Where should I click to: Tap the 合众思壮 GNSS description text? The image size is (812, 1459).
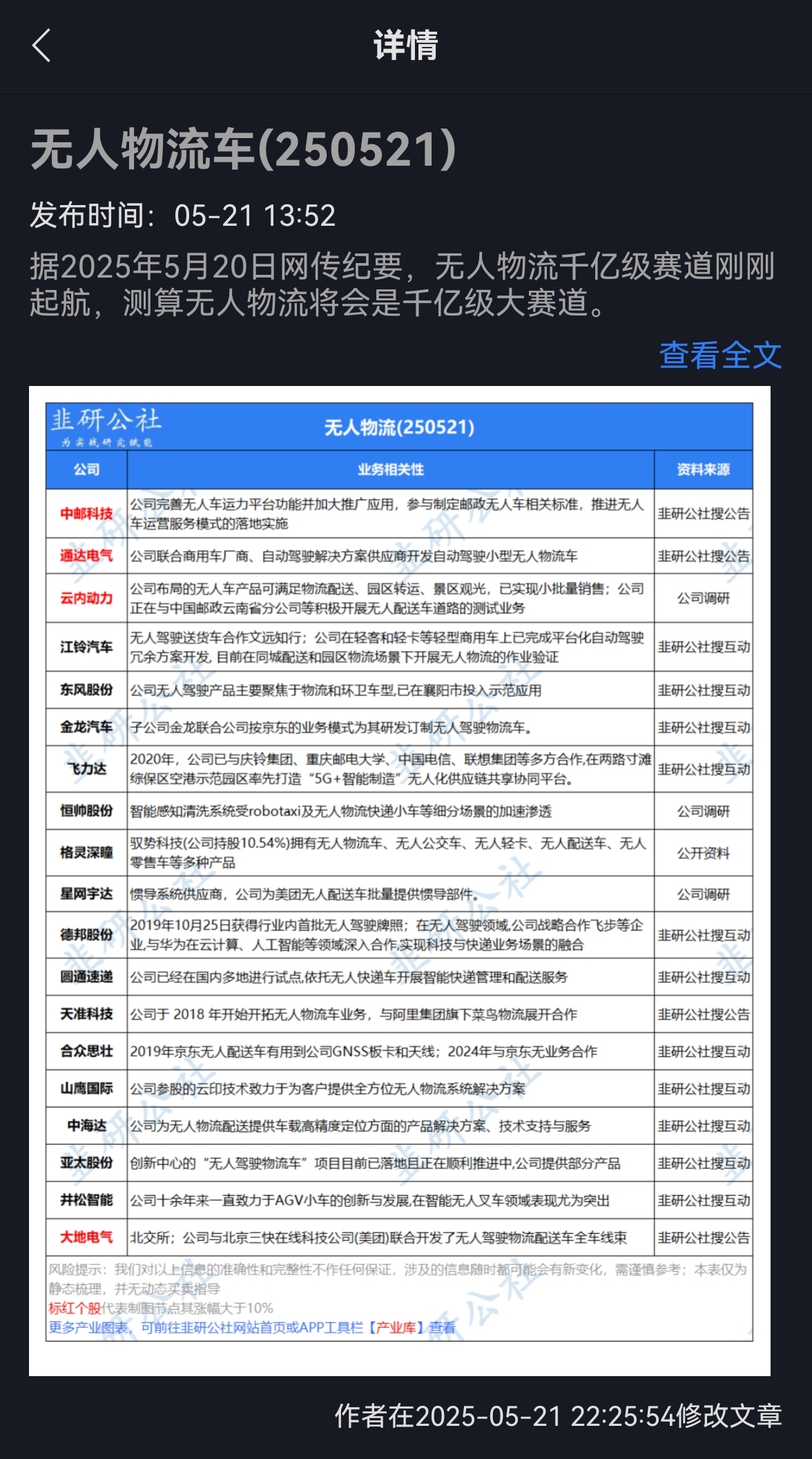click(364, 1052)
